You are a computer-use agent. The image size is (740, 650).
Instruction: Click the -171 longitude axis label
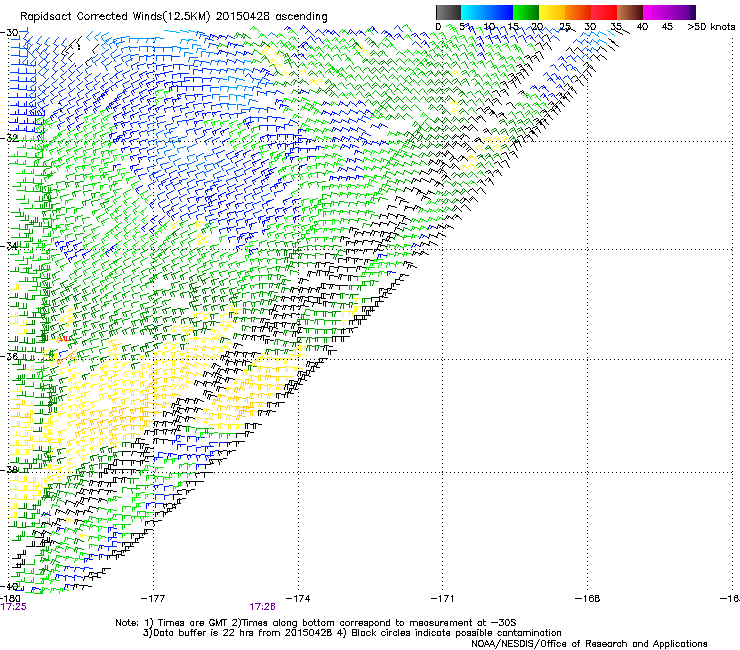[x=442, y=599]
